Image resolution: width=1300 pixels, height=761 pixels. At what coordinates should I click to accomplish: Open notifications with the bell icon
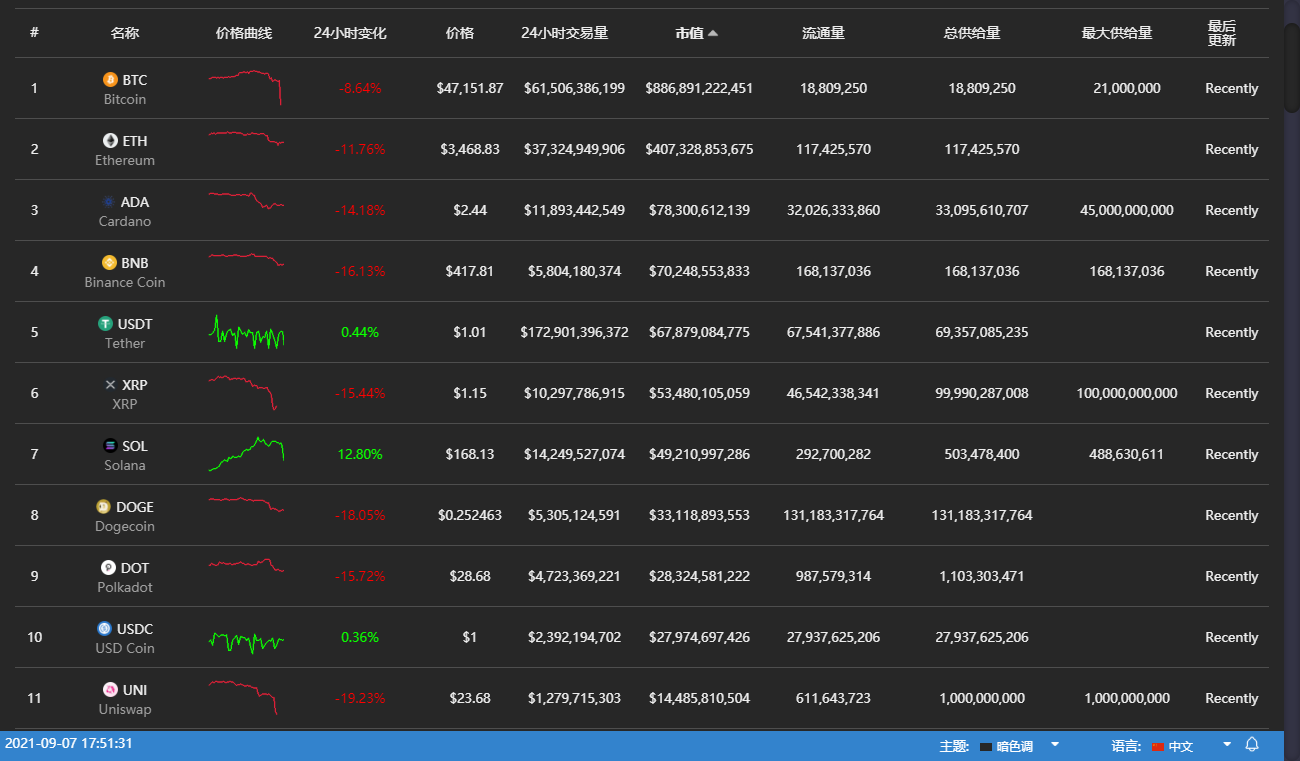[1252, 745]
